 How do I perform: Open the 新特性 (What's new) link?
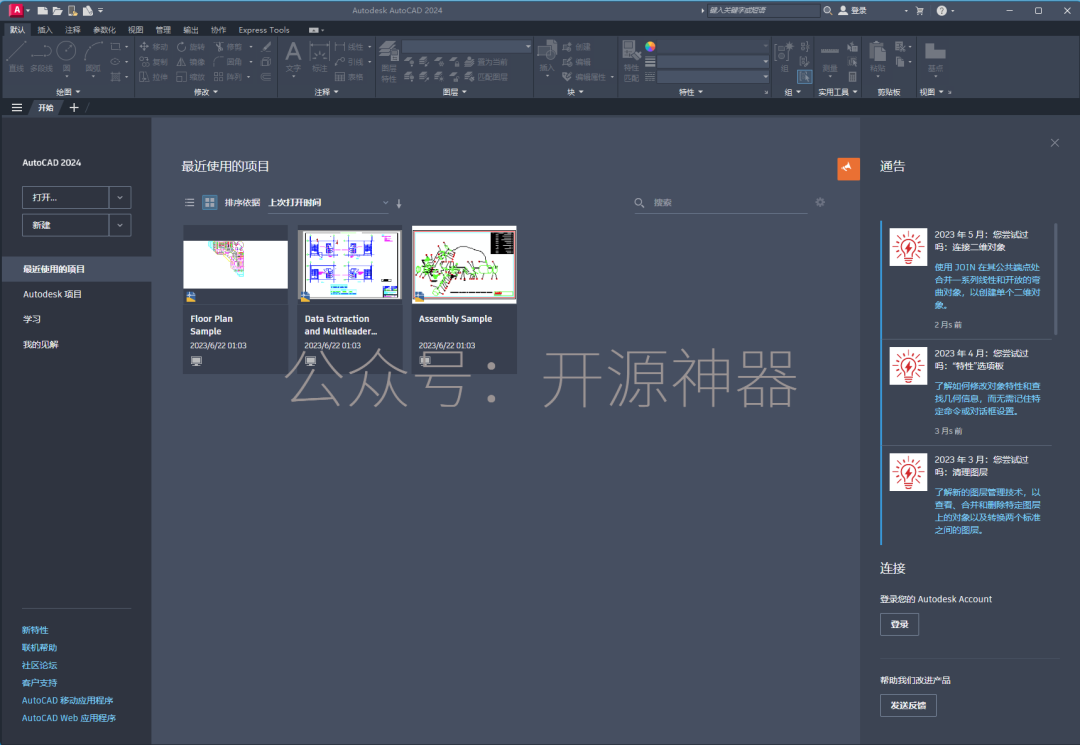(35, 630)
